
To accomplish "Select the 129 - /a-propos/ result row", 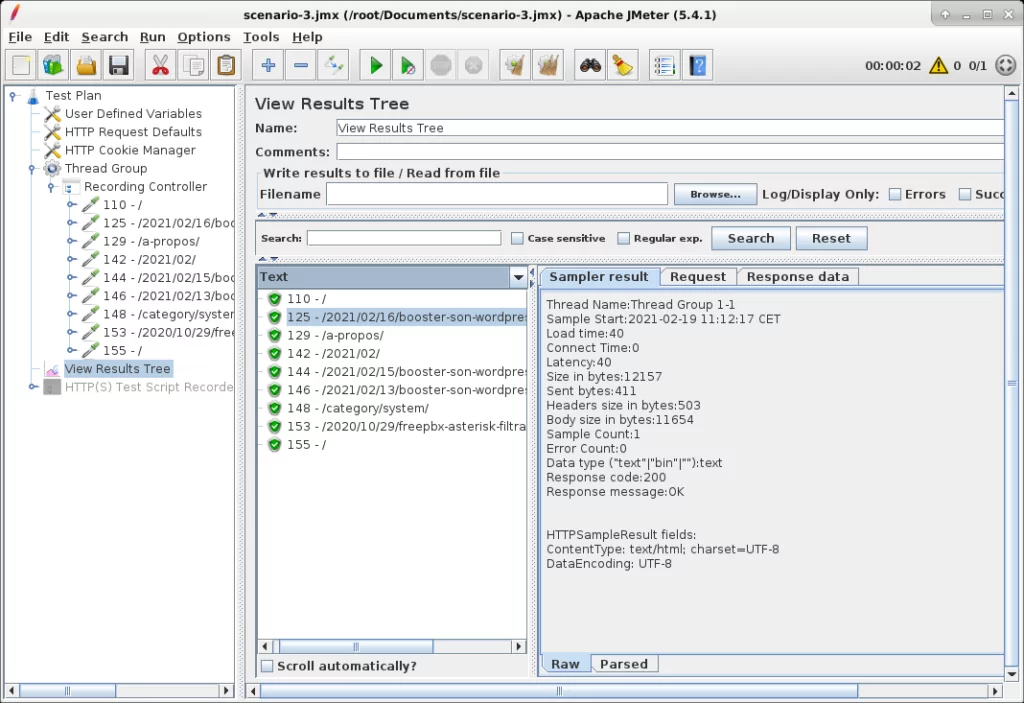I will [x=335, y=336].
